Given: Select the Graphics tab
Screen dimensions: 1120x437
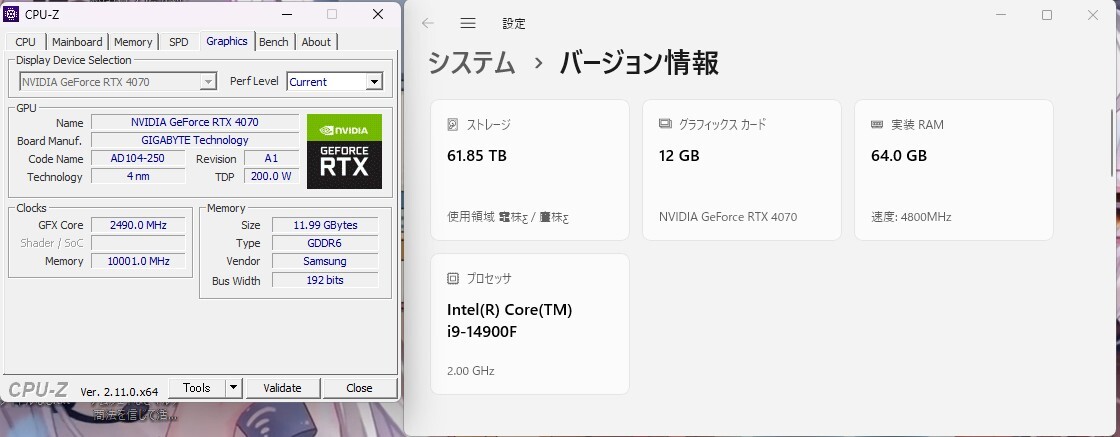Looking at the screenshot, I should coord(227,41).
